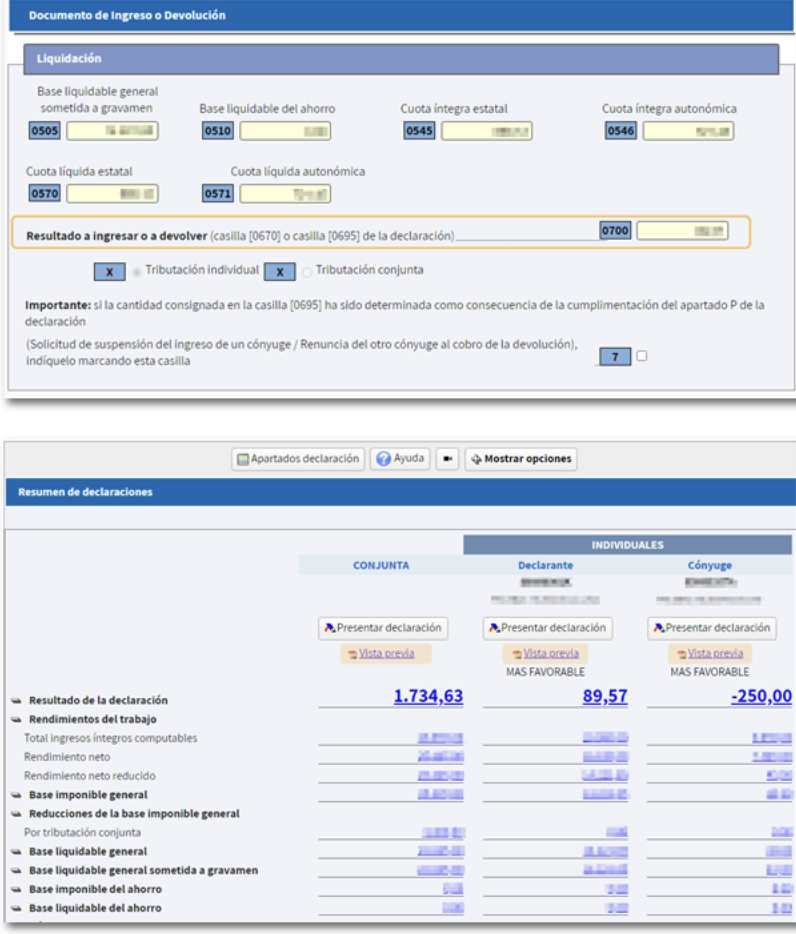Click the Declarante column header
This screenshot has width=796, height=934.
click(x=545, y=565)
